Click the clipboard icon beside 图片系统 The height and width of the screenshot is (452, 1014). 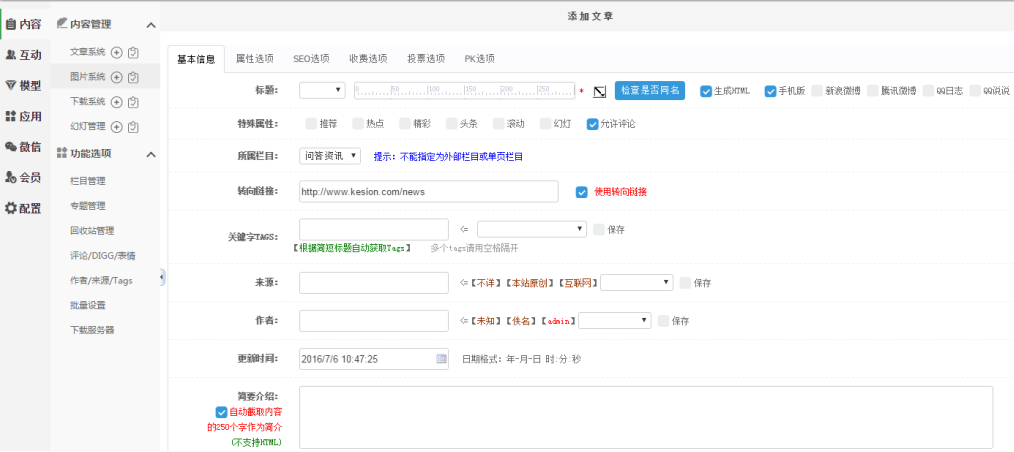[133, 77]
